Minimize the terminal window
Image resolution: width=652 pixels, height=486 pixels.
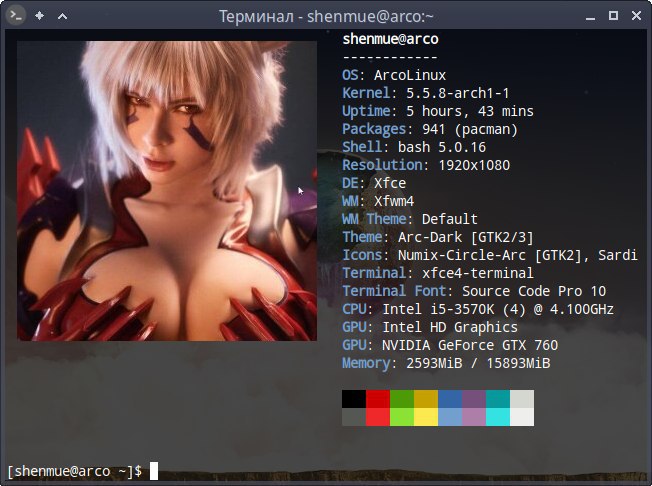(590, 18)
